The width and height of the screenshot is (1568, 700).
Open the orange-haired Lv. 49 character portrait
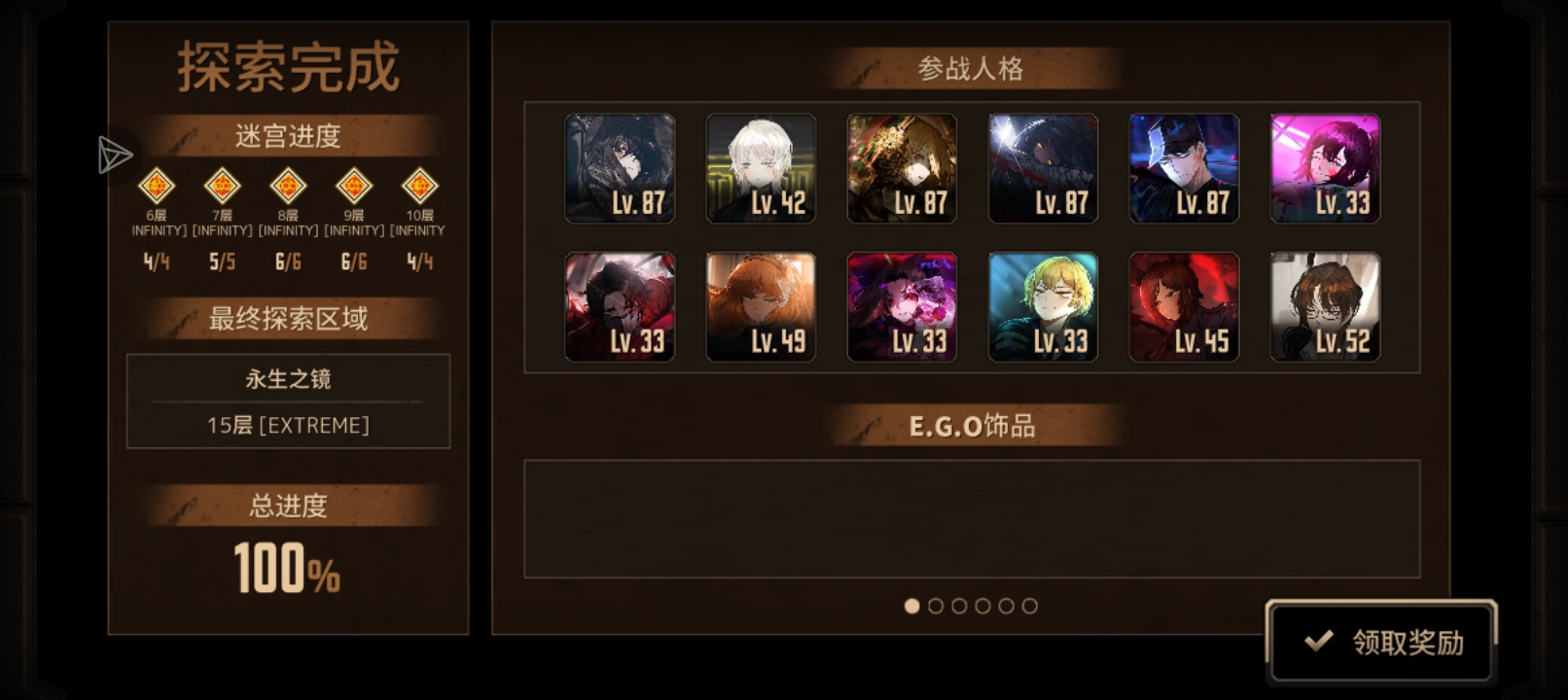pyautogui.click(x=761, y=307)
